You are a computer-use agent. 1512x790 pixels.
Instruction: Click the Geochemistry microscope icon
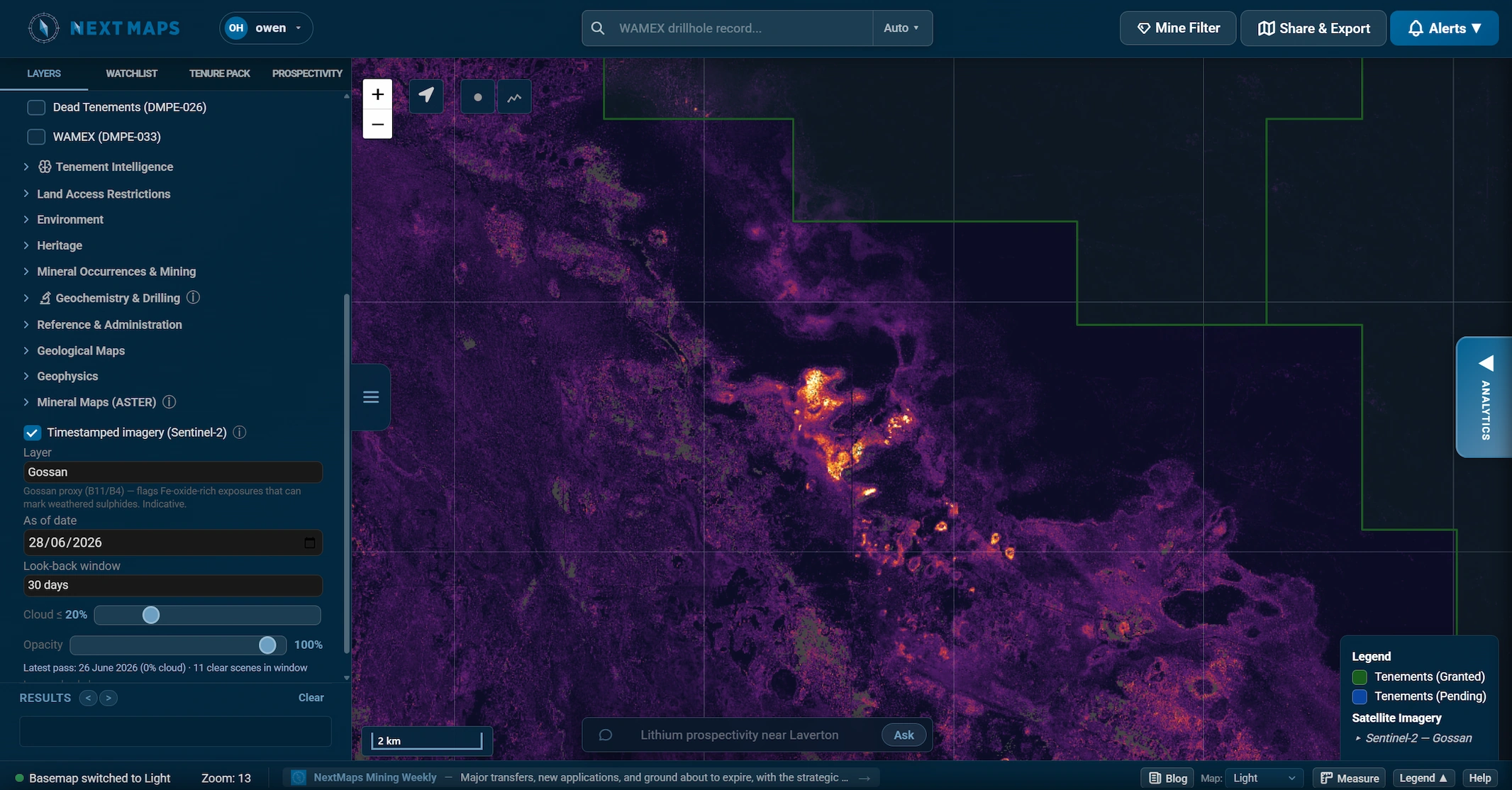[x=45, y=298]
